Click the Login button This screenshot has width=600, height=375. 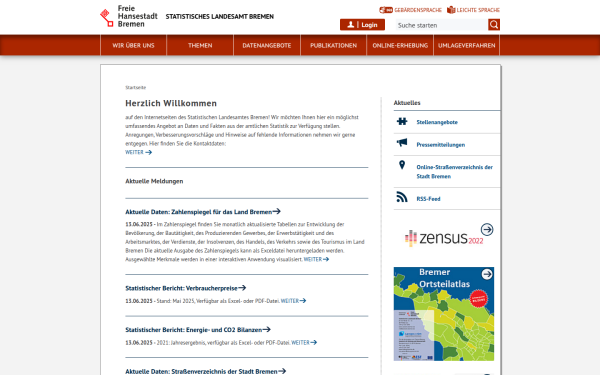362,25
